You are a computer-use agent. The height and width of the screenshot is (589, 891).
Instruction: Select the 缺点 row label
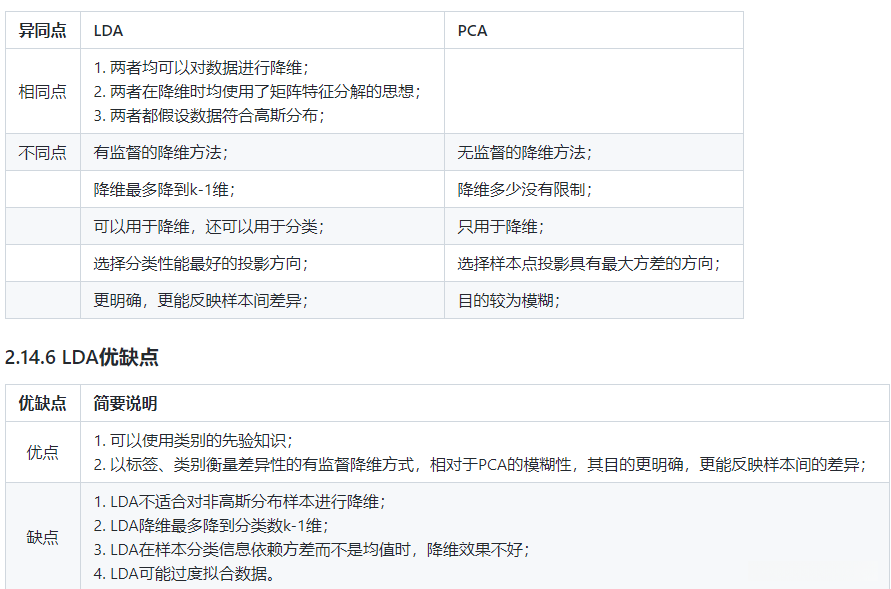click(x=43, y=536)
